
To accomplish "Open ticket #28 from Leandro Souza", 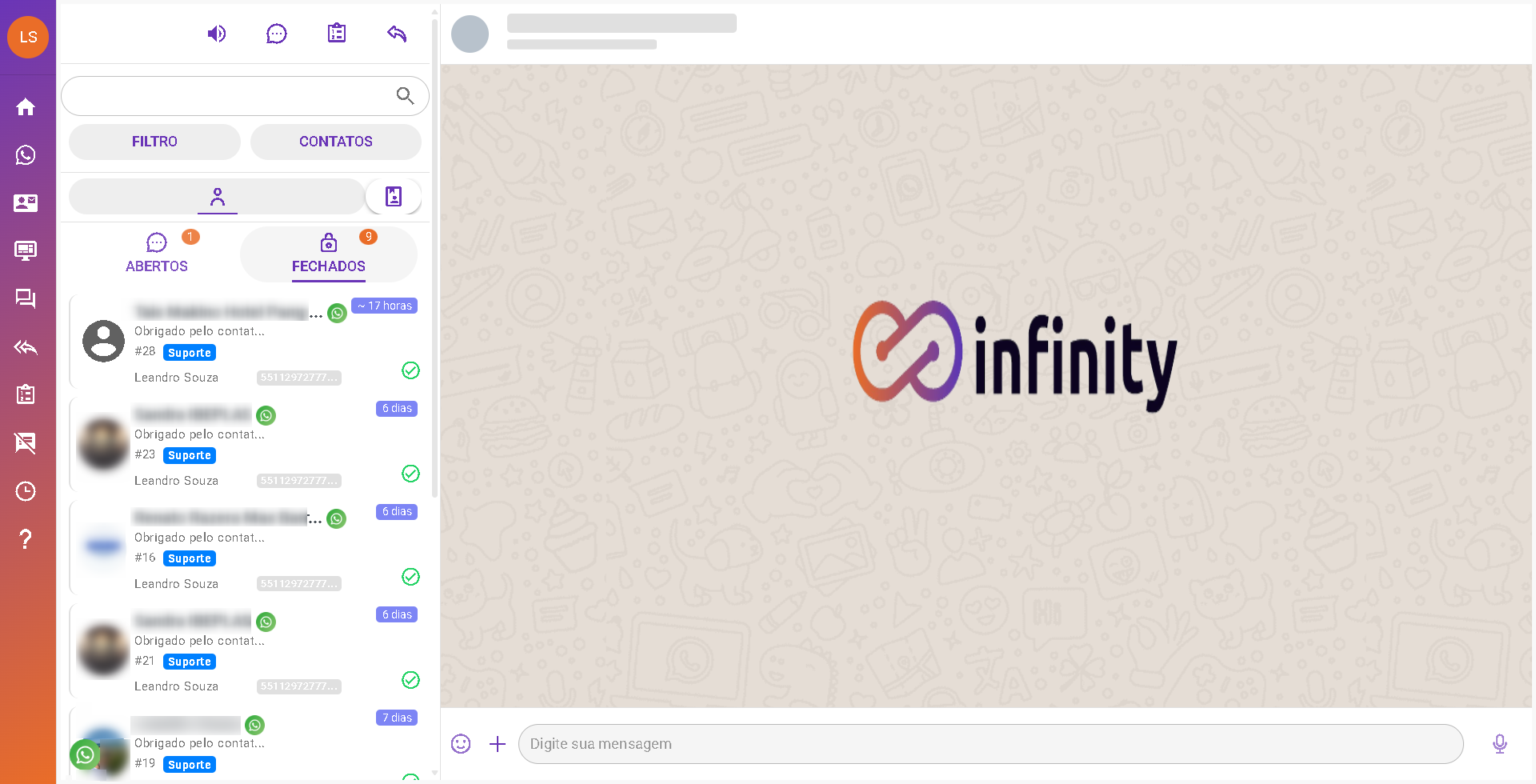I will (x=246, y=342).
